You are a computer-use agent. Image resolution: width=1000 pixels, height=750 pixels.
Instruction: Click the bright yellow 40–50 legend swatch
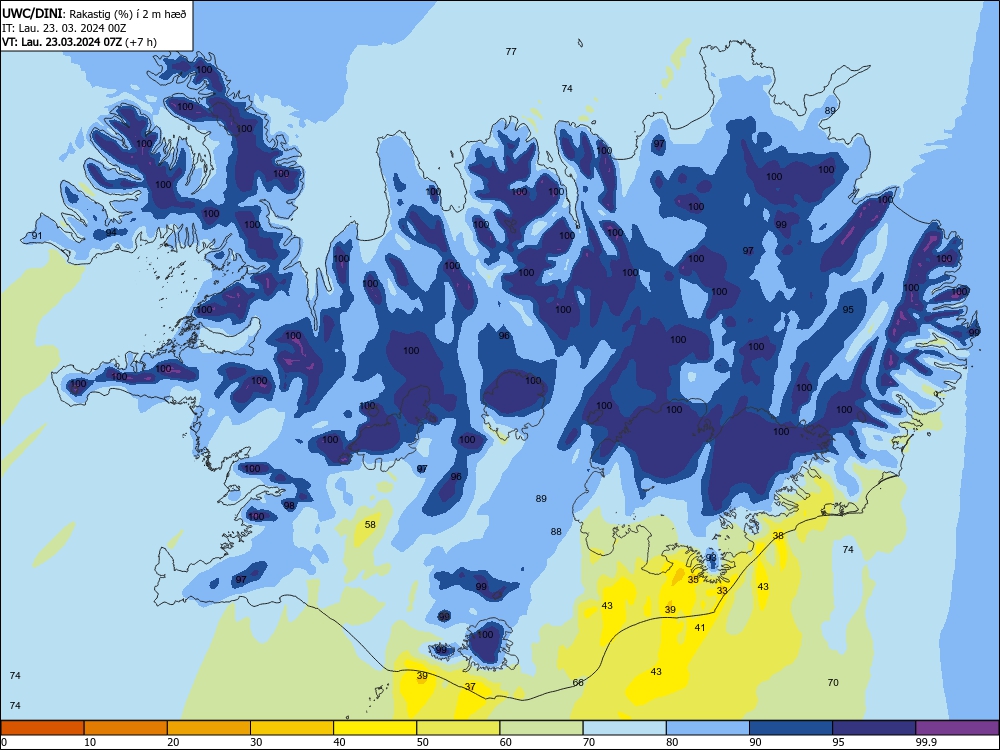click(375, 728)
